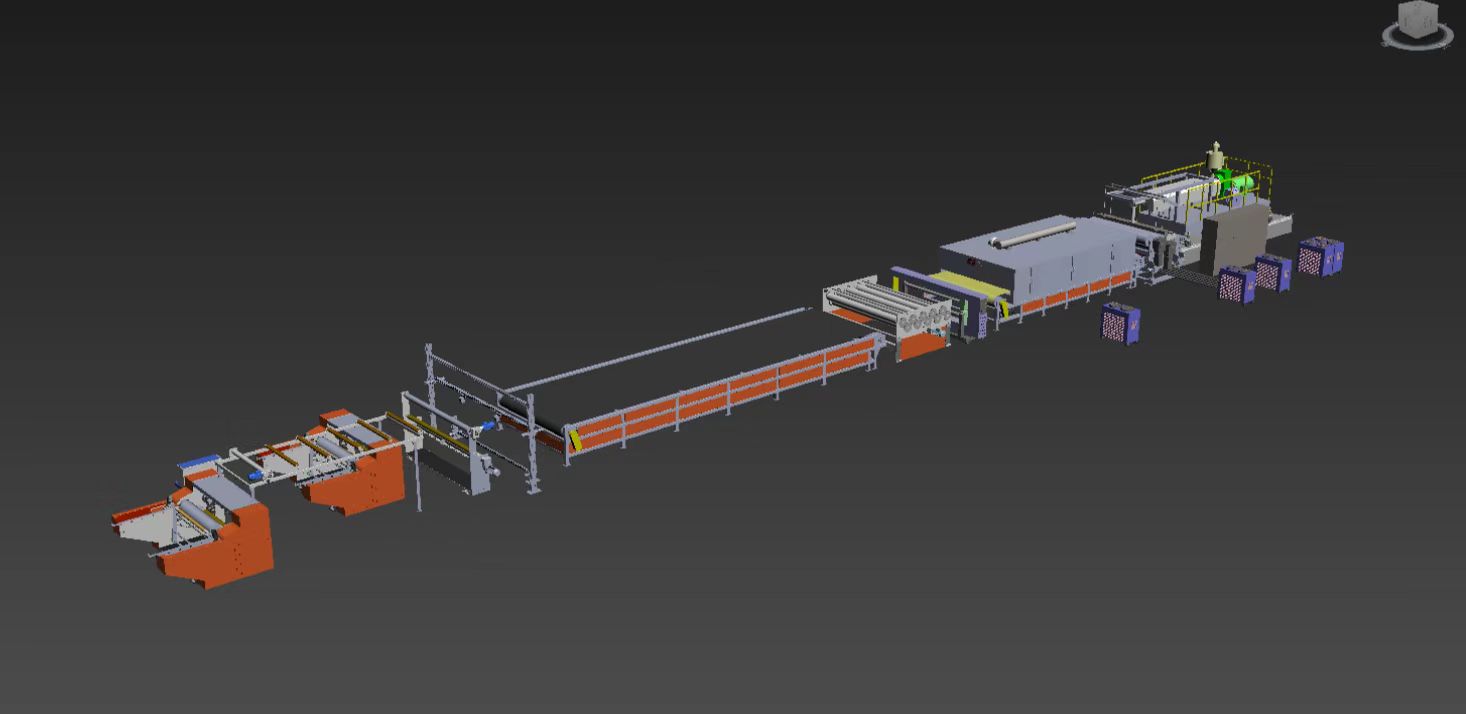Click the rightmost blue chiller unit
The image size is (1466, 714).
tap(1321, 257)
